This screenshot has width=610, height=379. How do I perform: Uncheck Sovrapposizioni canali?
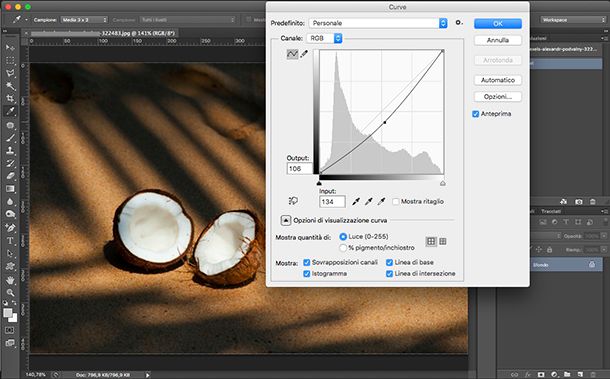click(307, 262)
